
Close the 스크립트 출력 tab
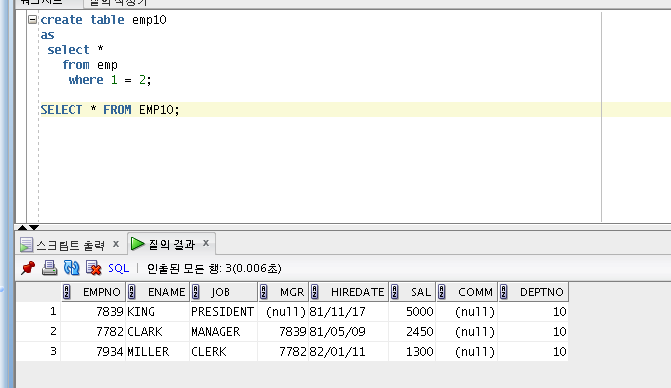point(116,244)
